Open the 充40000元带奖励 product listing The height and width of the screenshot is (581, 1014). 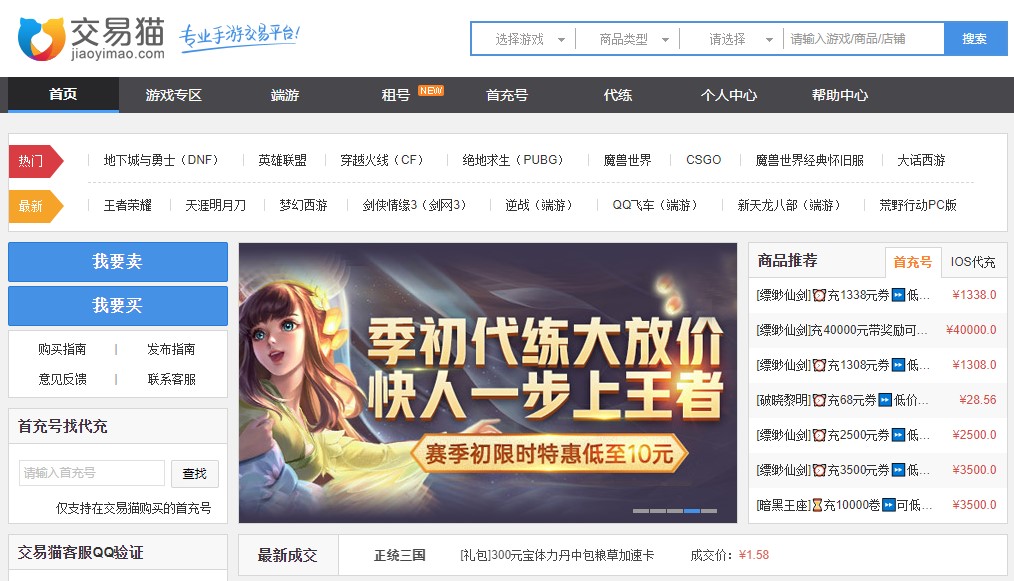[842, 330]
